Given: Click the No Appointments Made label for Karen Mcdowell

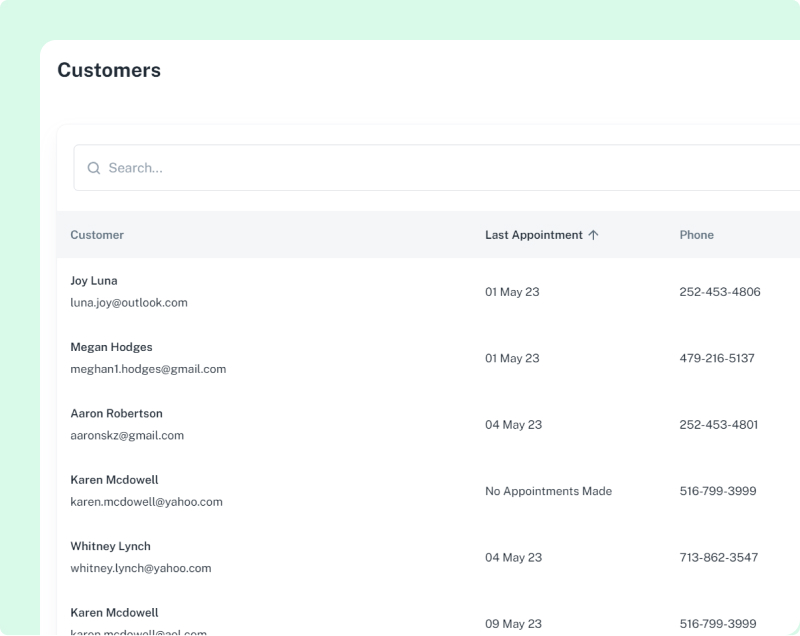Looking at the screenshot, I should 548,491.
